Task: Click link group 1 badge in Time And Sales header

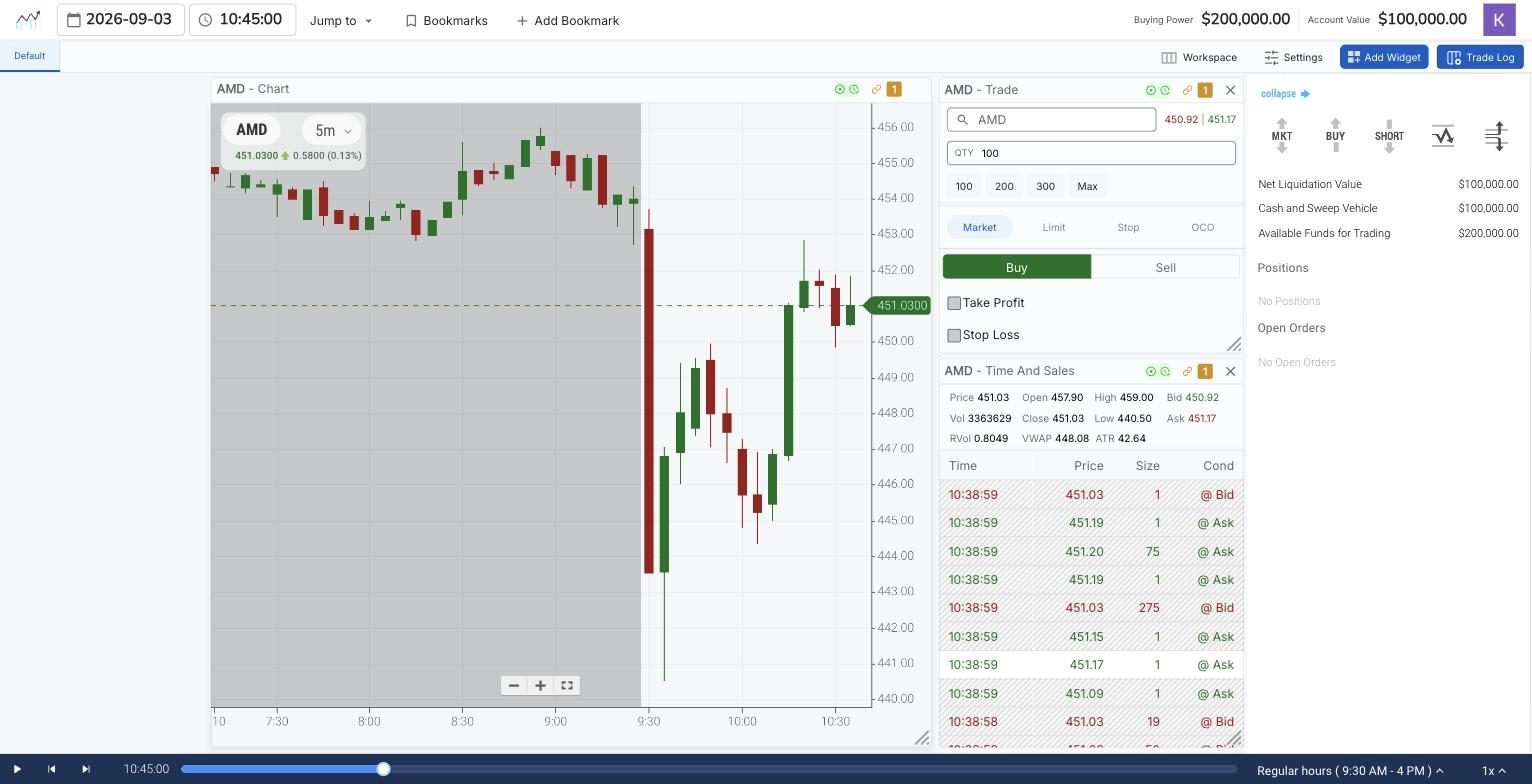Action: (x=1205, y=371)
